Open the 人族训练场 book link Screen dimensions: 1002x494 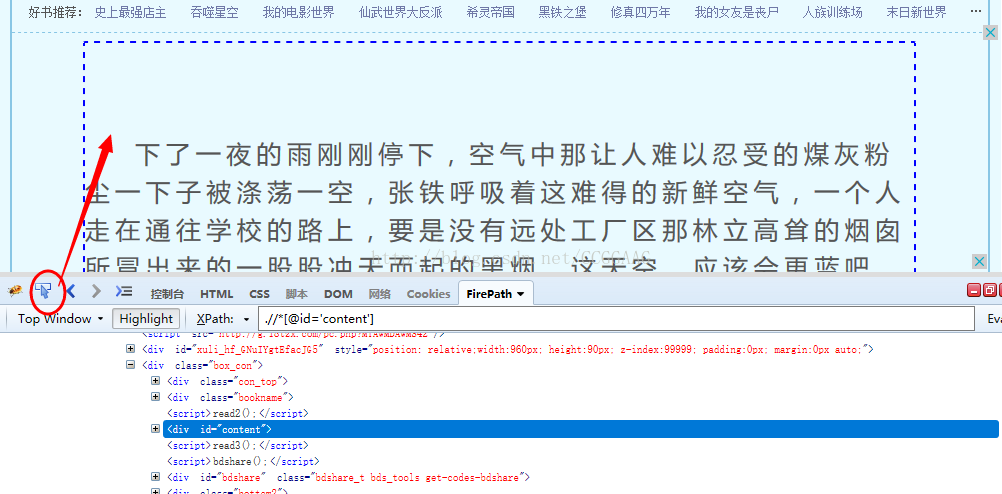(x=832, y=12)
